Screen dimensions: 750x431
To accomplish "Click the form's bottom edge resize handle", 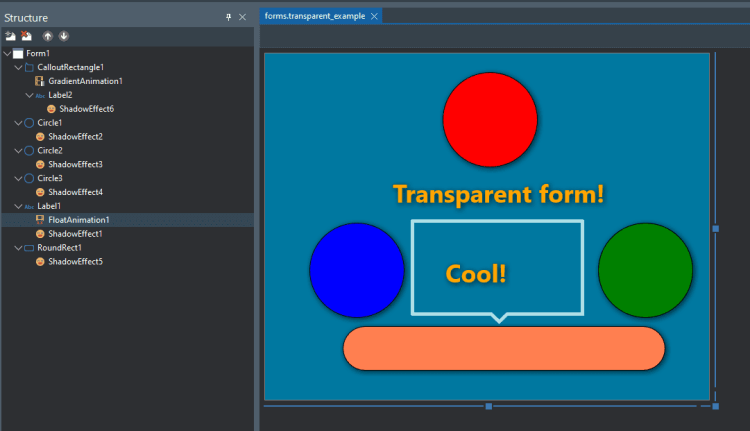I will [x=488, y=406].
